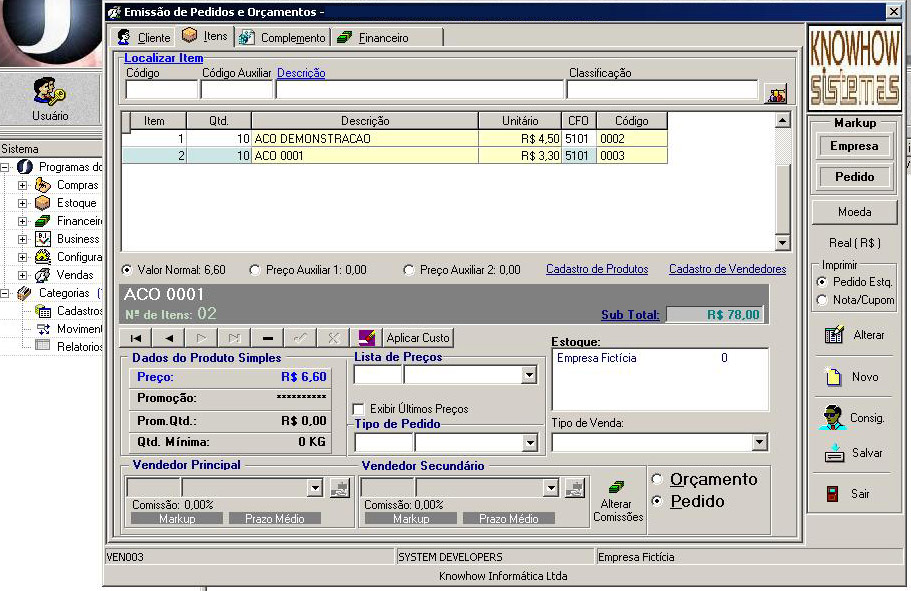Click the Salvar icon button

tap(835, 453)
